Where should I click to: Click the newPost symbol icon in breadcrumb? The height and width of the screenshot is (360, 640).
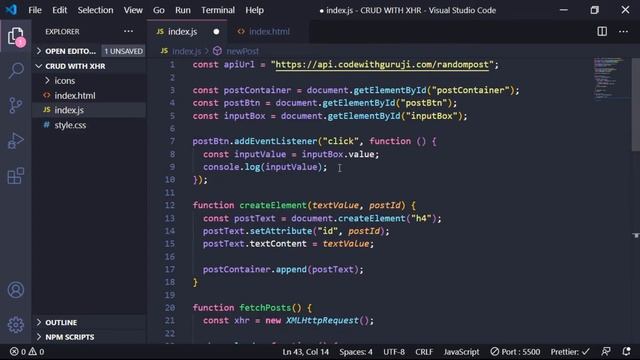(x=217, y=51)
